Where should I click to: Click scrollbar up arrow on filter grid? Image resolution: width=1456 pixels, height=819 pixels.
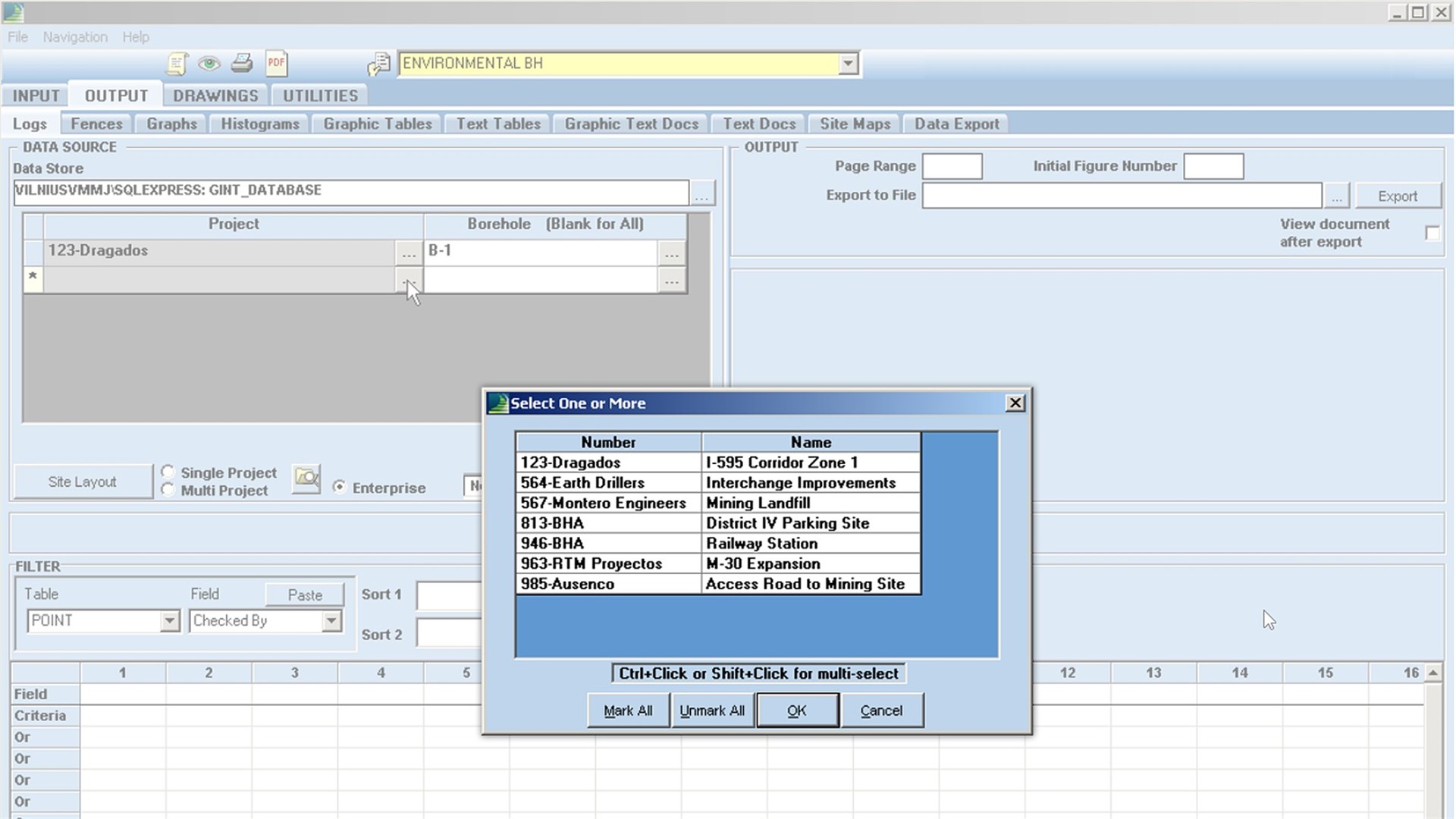[1433, 673]
